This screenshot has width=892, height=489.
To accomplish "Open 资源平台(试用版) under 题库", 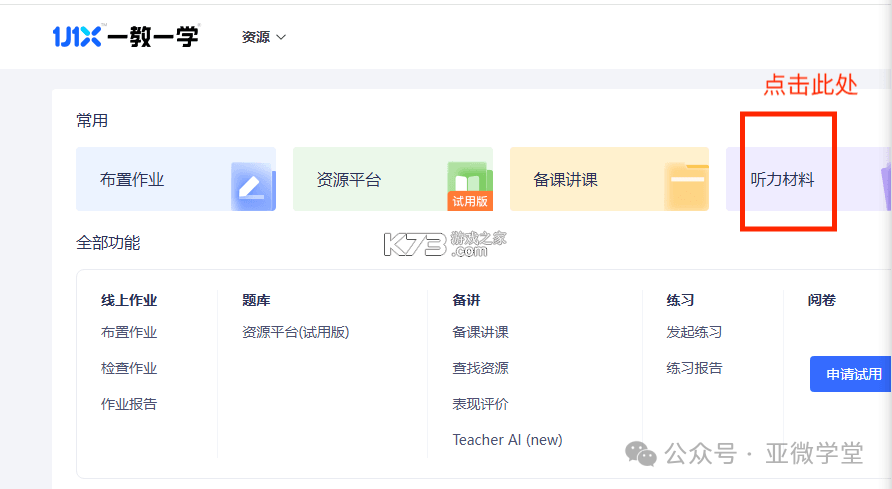I will (x=295, y=332).
